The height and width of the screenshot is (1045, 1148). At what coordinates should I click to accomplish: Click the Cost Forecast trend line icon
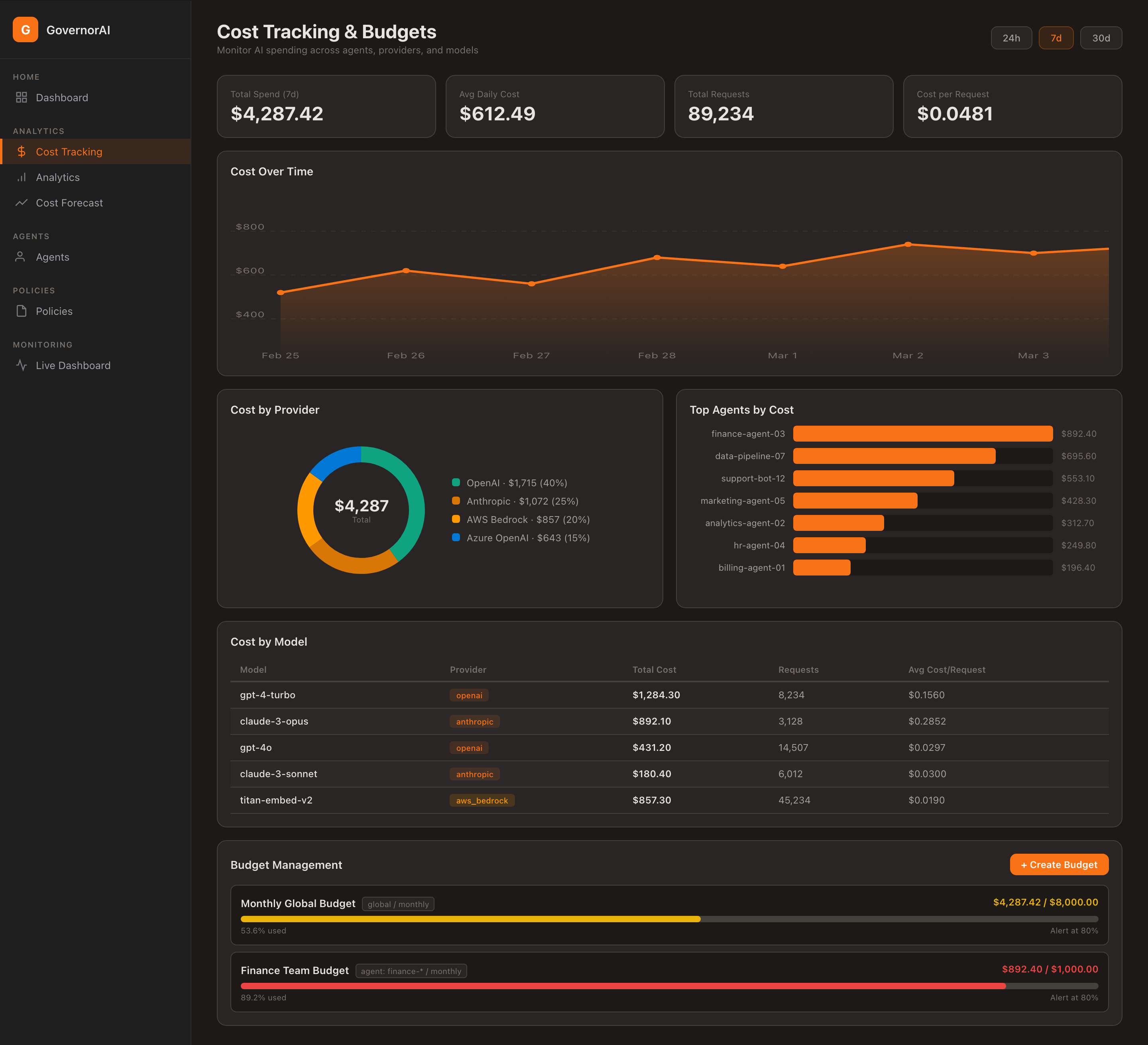coord(22,203)
